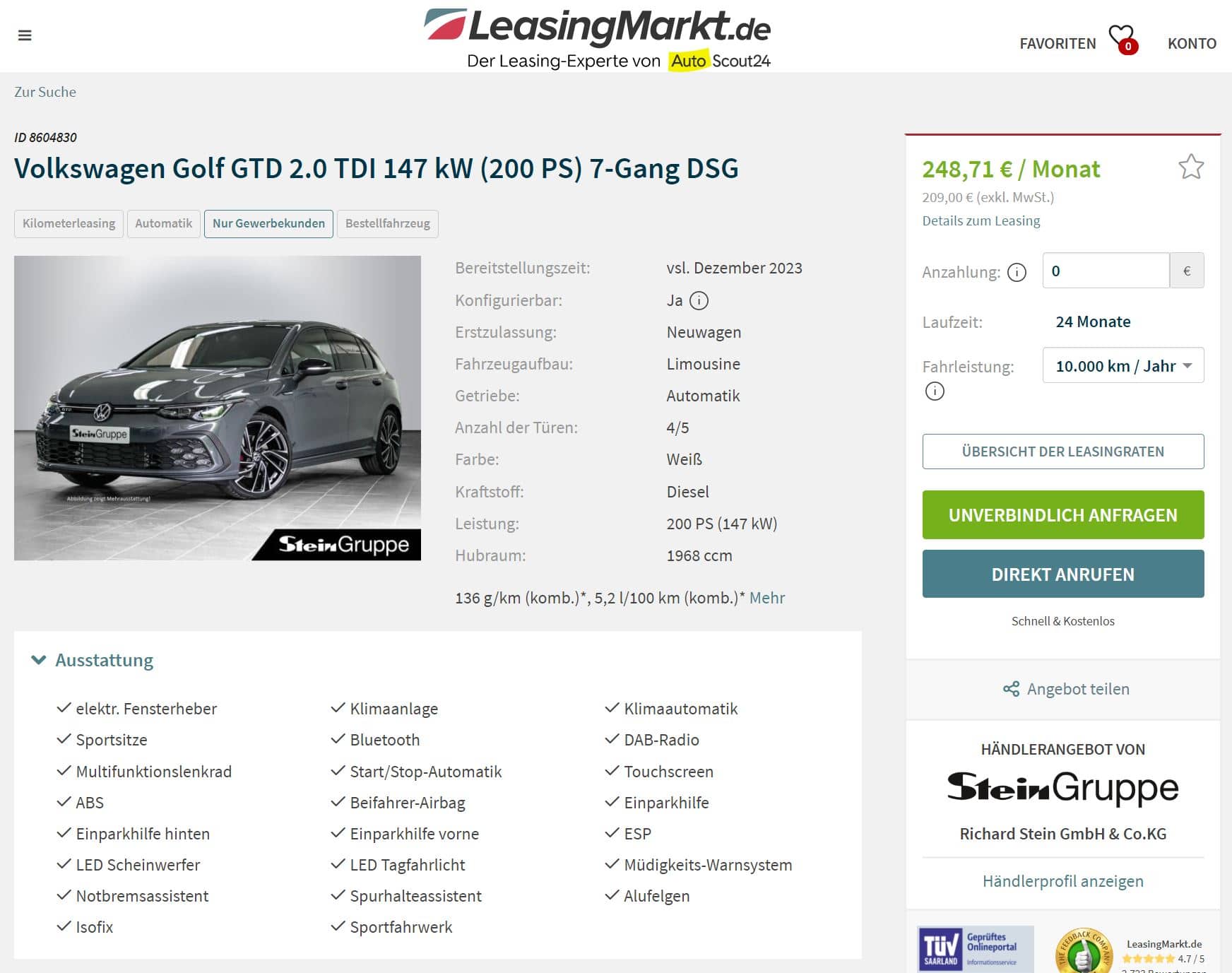The image size is (1232, 973).
Task: Click the LeasingMarkt.de logo
Action: 597,38
